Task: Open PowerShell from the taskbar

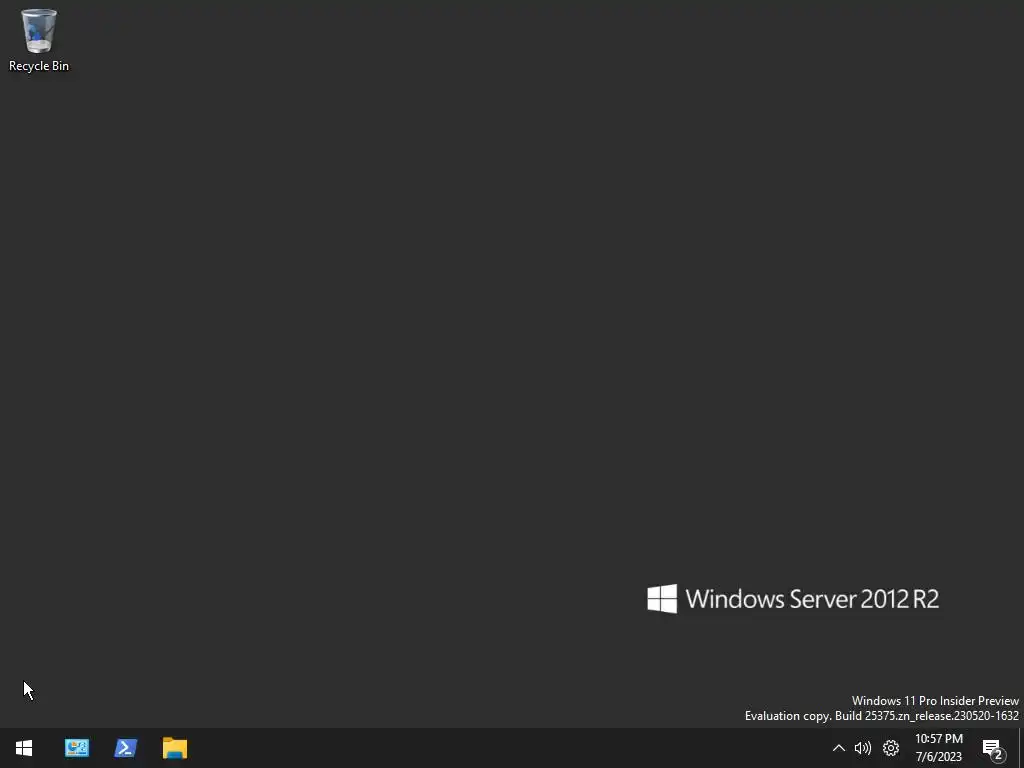Action: (x=126, y=748)
